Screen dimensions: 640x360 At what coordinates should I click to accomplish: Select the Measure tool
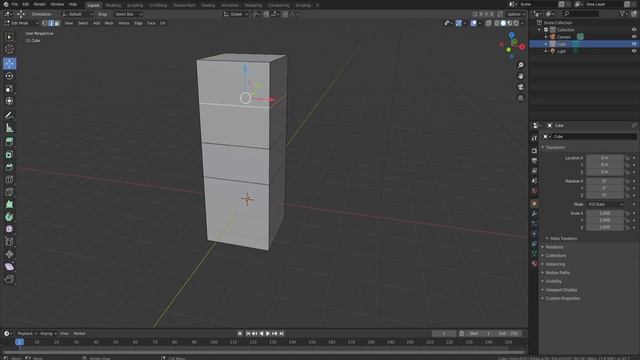click(x=9, y=128)
